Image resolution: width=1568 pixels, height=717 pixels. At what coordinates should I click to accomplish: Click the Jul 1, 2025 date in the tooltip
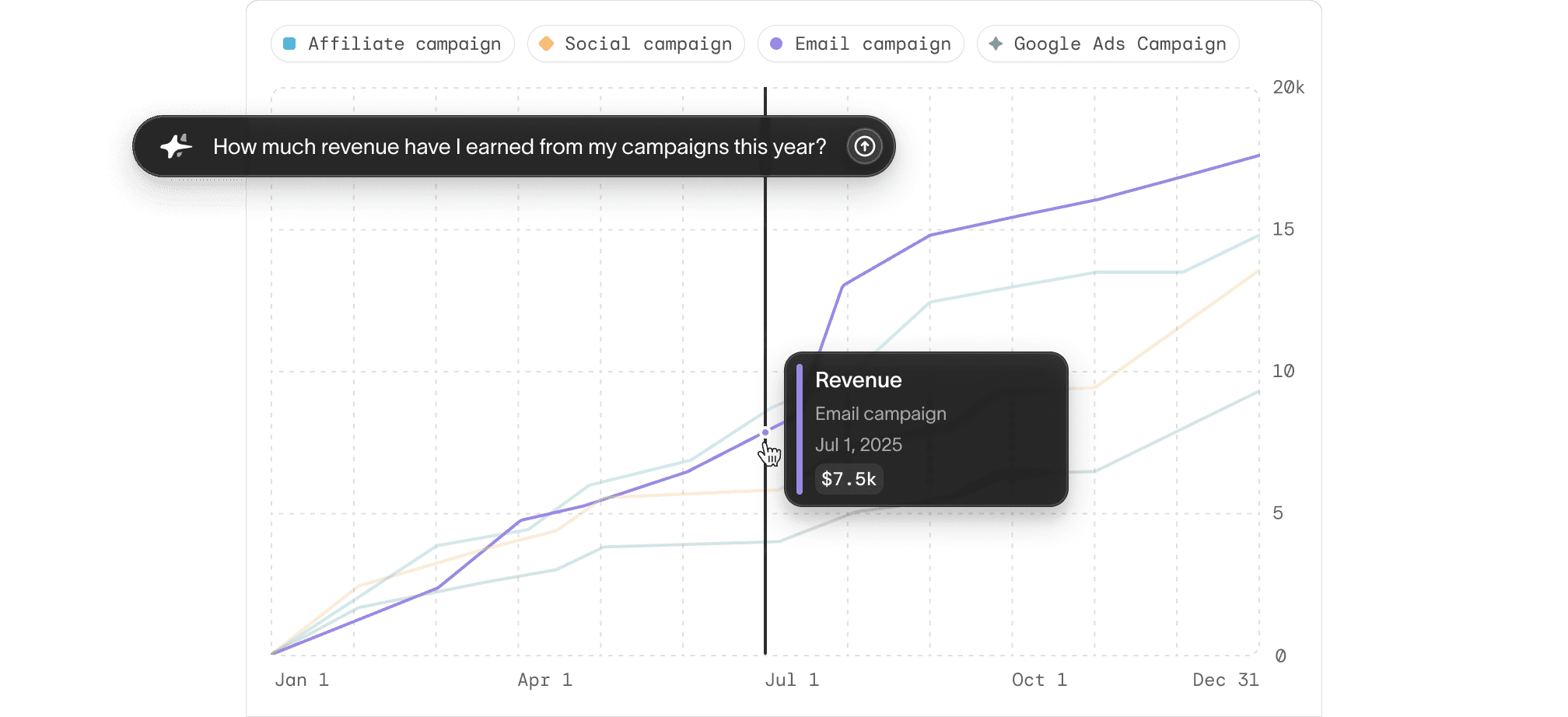(859, 444)
